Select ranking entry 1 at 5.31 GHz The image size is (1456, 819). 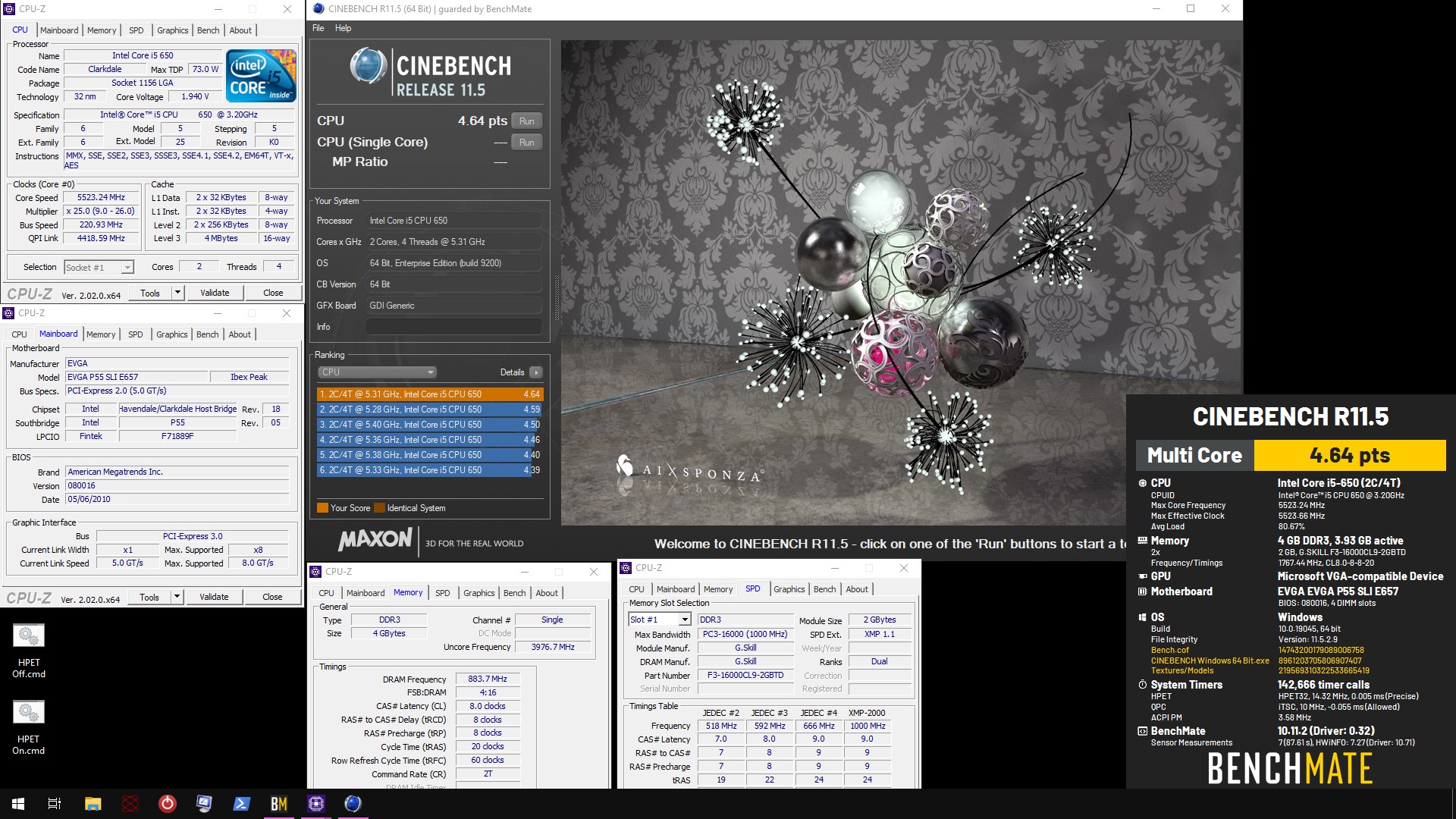point(430,394)
